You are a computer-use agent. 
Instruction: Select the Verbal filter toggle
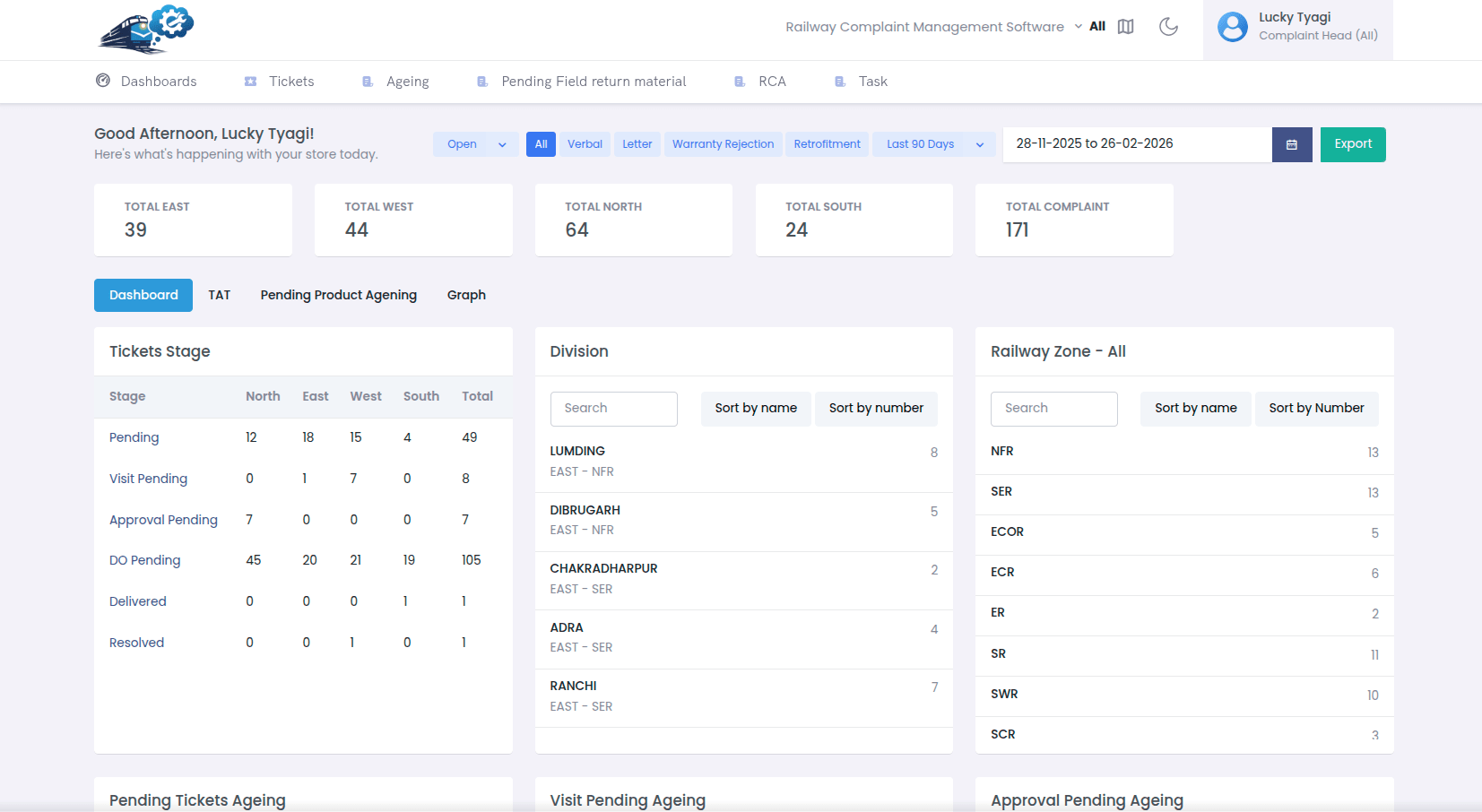pos(585,144)
